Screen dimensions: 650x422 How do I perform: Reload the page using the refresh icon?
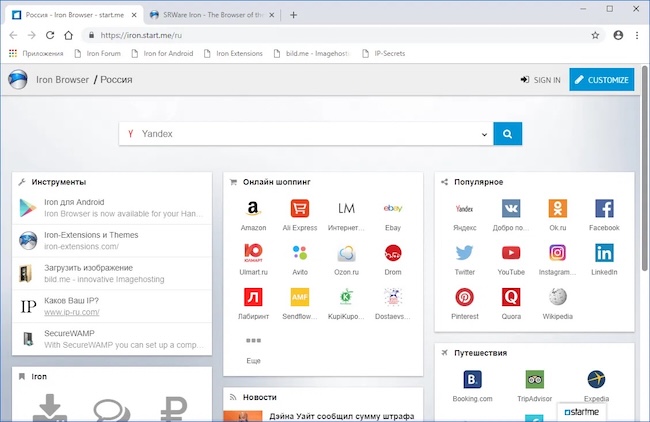point(50,35)
